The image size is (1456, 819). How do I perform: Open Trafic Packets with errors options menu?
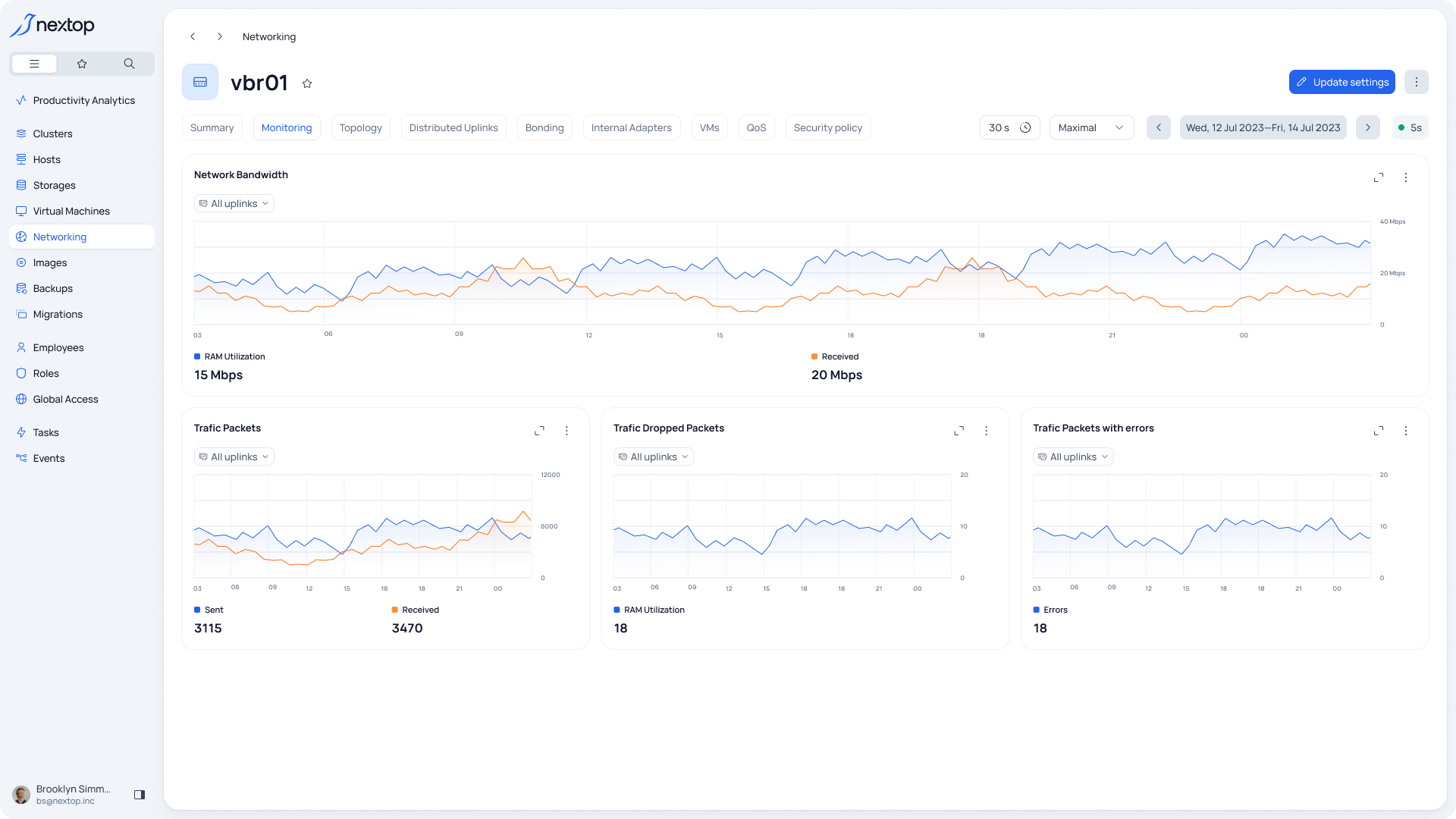coord(1406,431)
